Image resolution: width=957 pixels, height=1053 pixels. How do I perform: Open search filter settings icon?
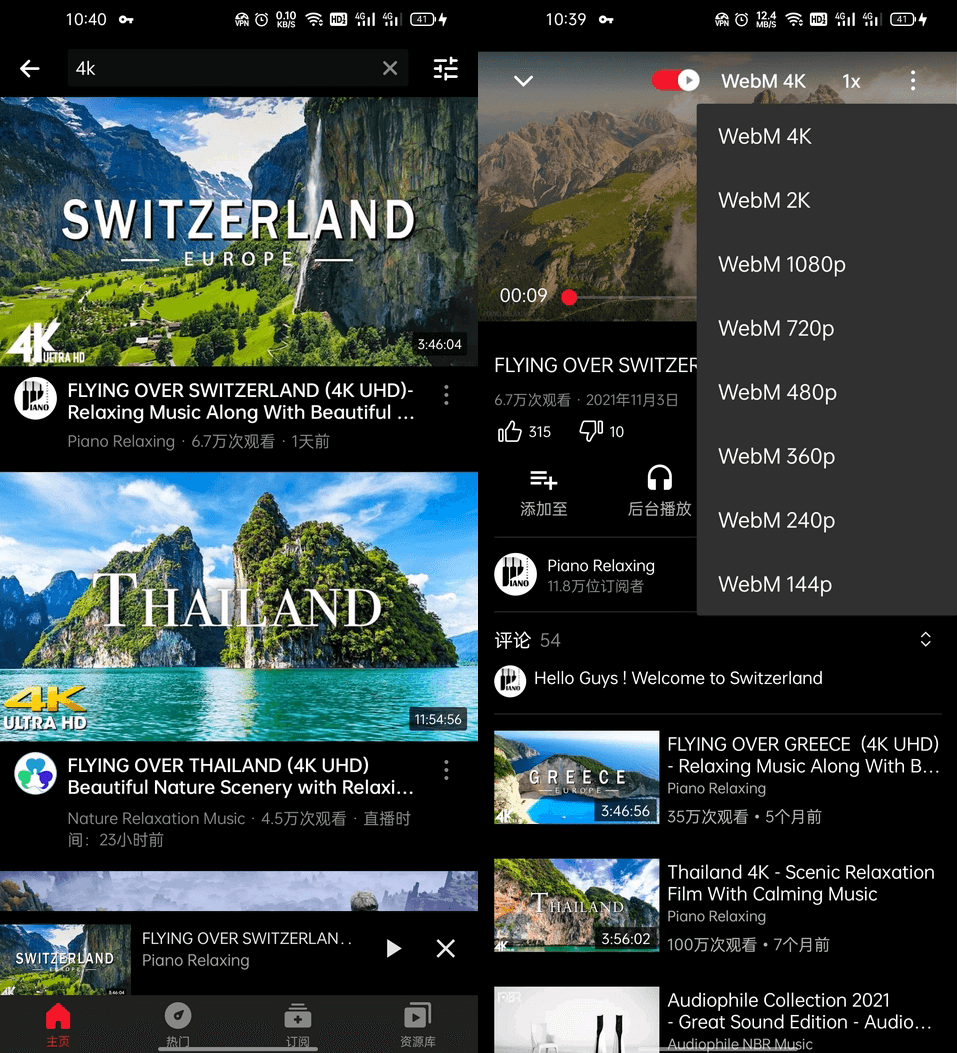[445, 68]
